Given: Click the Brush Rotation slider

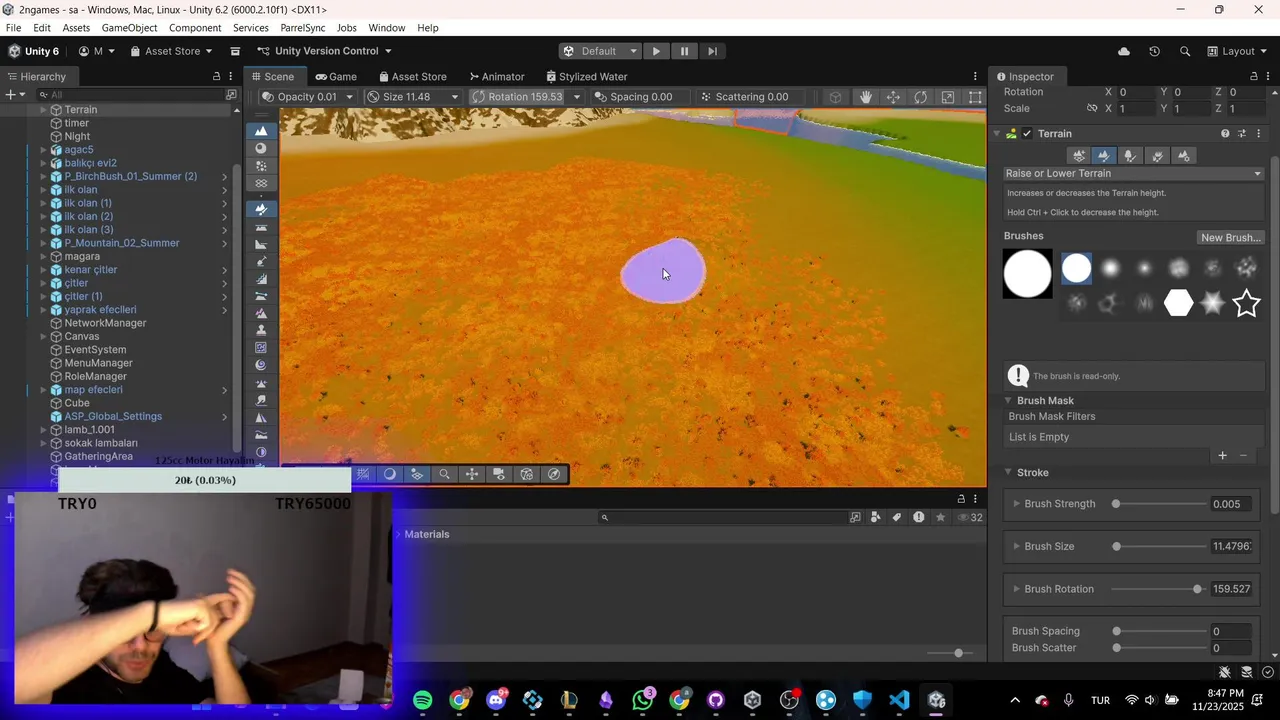Looking at the screenshot, I should 1158,589.
